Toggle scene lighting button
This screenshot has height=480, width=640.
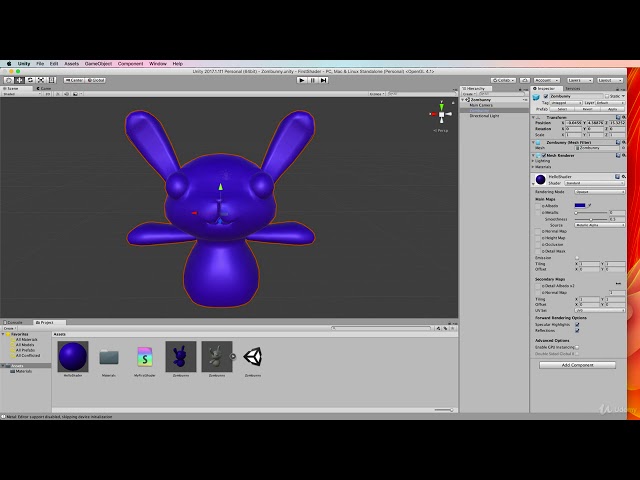pyautogui.click(x=58, y=94)
